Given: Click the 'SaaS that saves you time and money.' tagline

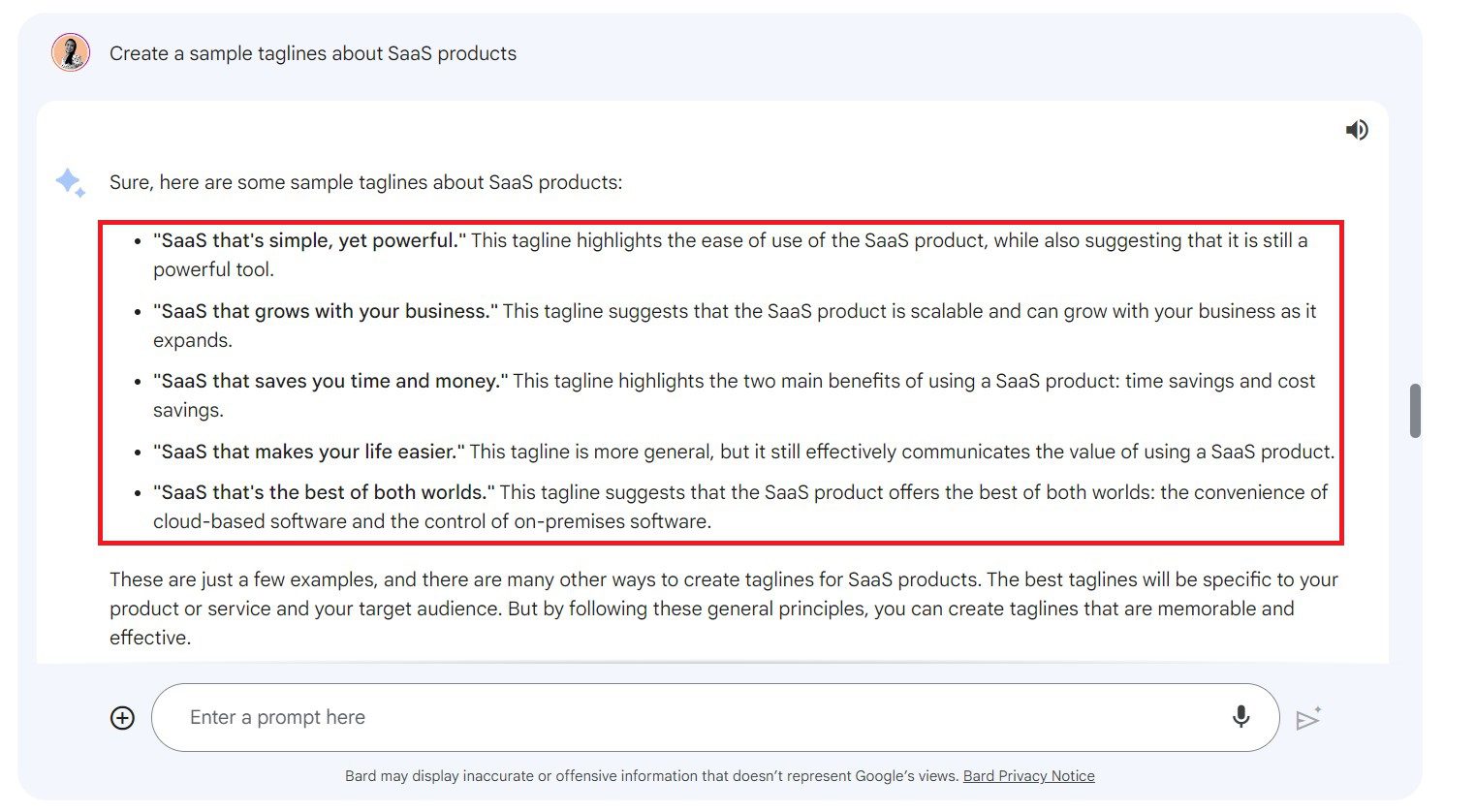Looking at the screenshot, I should point(330,381).
